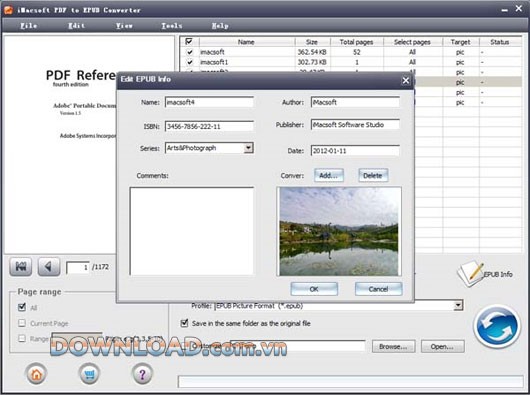Confirm dialog with OK button
The height and width of the screenshot is (395, 530).
click(314, 289)
